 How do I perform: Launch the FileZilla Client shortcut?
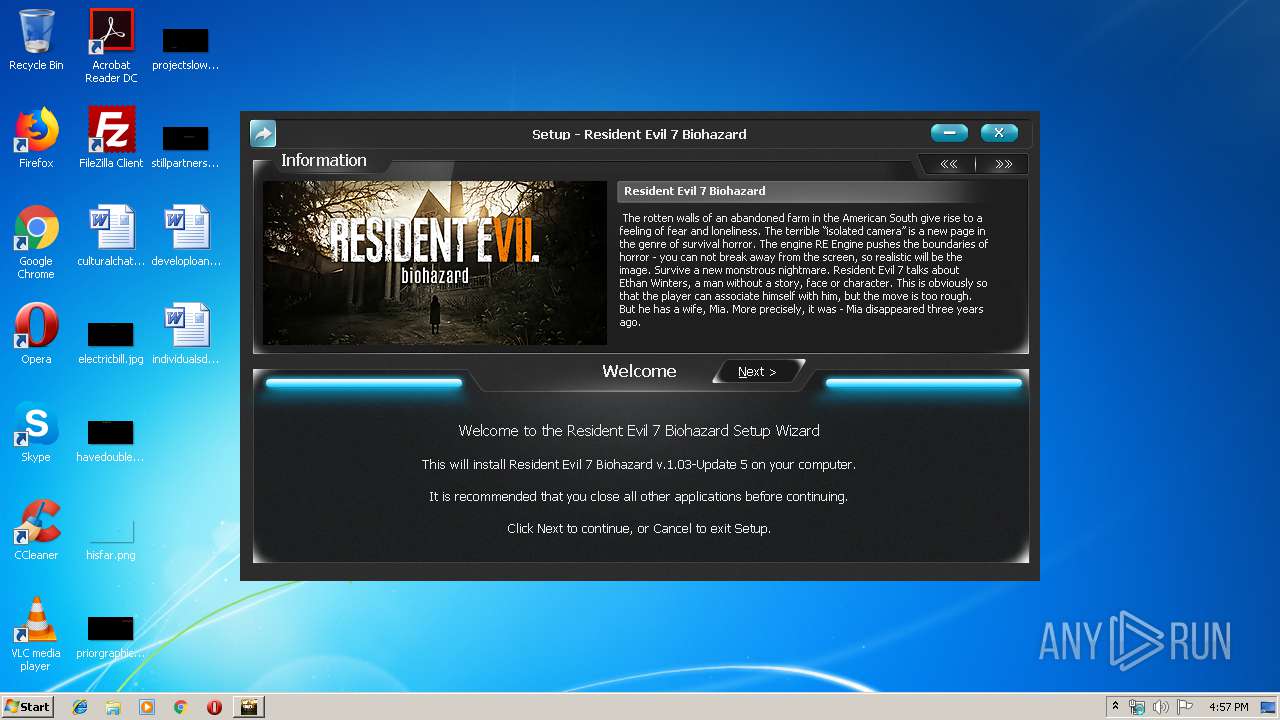tap(111, 139)
